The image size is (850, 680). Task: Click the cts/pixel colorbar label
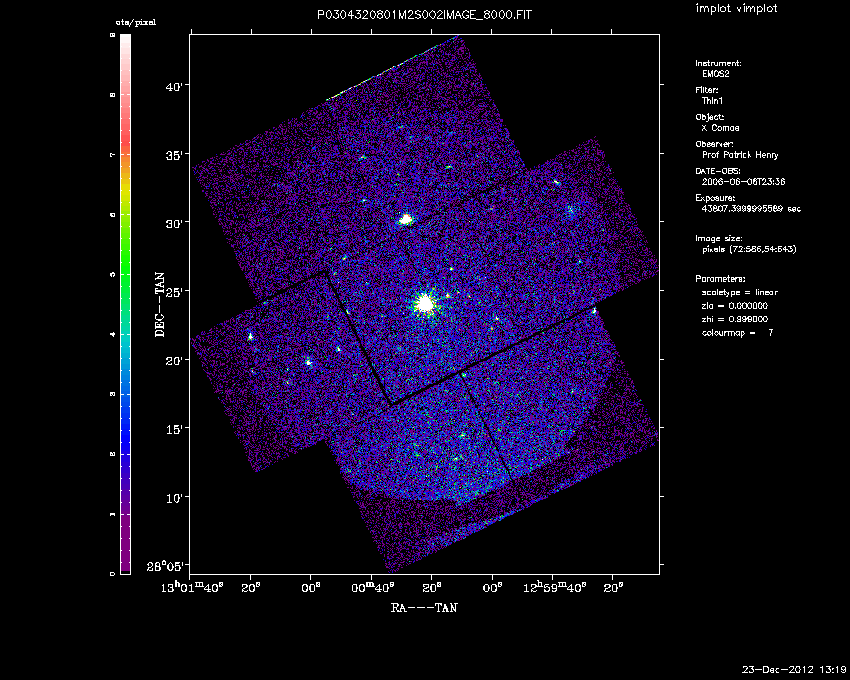click(x=136, y=22)
